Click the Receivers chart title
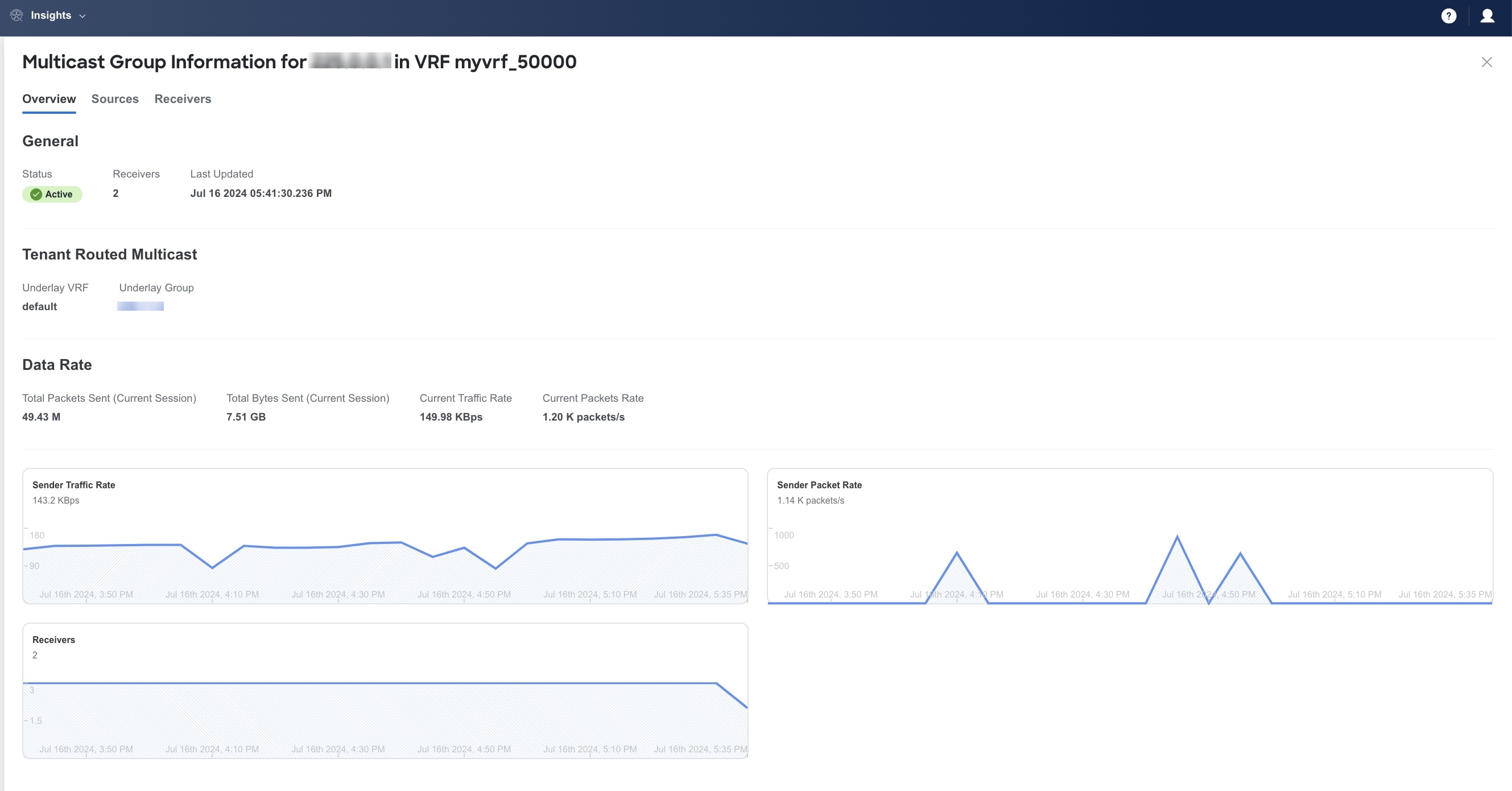Viewport: 1512px width, 791px height. pyautogui.click(x=53, y=640)
